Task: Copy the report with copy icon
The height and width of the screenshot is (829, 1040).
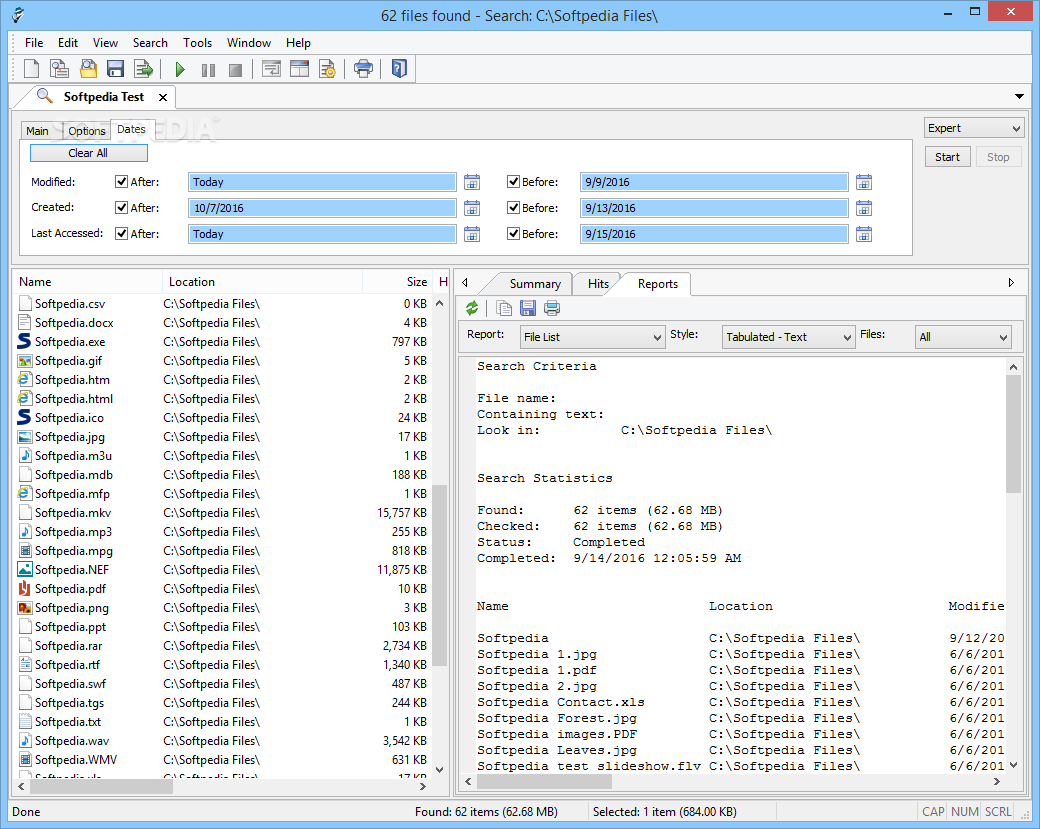Action: click(504, 308)
